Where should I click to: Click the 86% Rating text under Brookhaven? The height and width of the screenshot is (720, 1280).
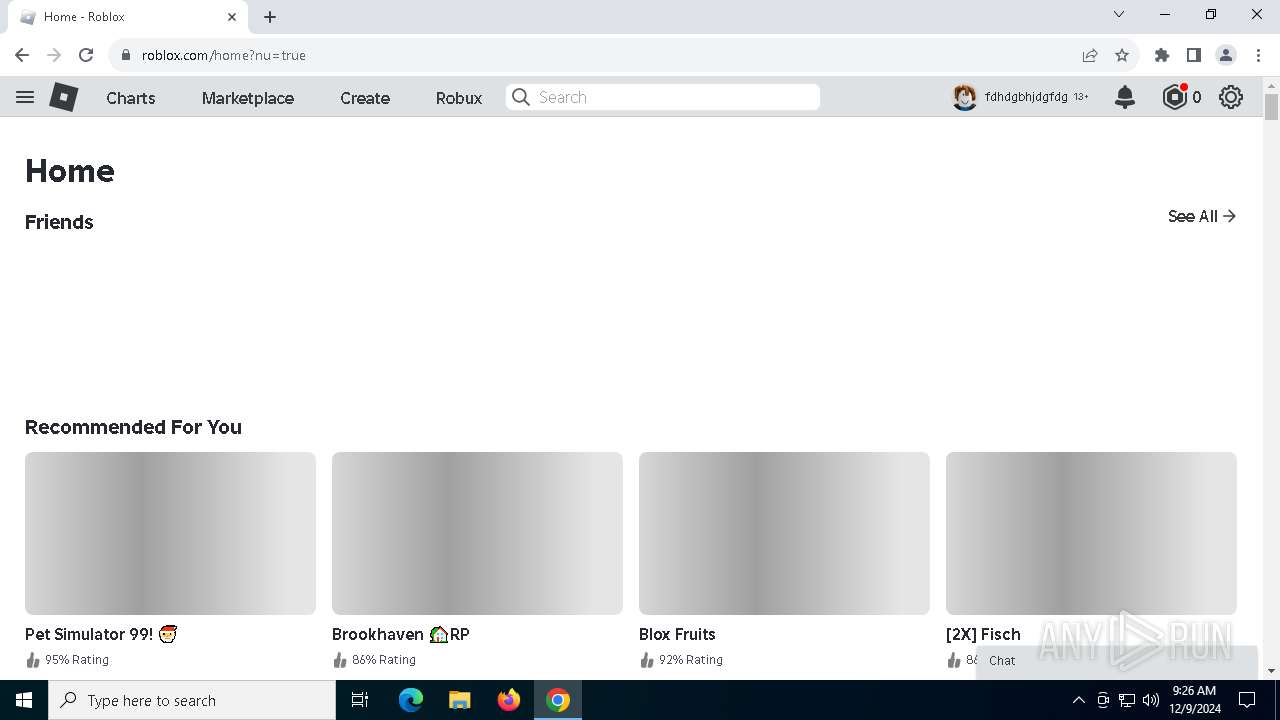coord(384,660)
